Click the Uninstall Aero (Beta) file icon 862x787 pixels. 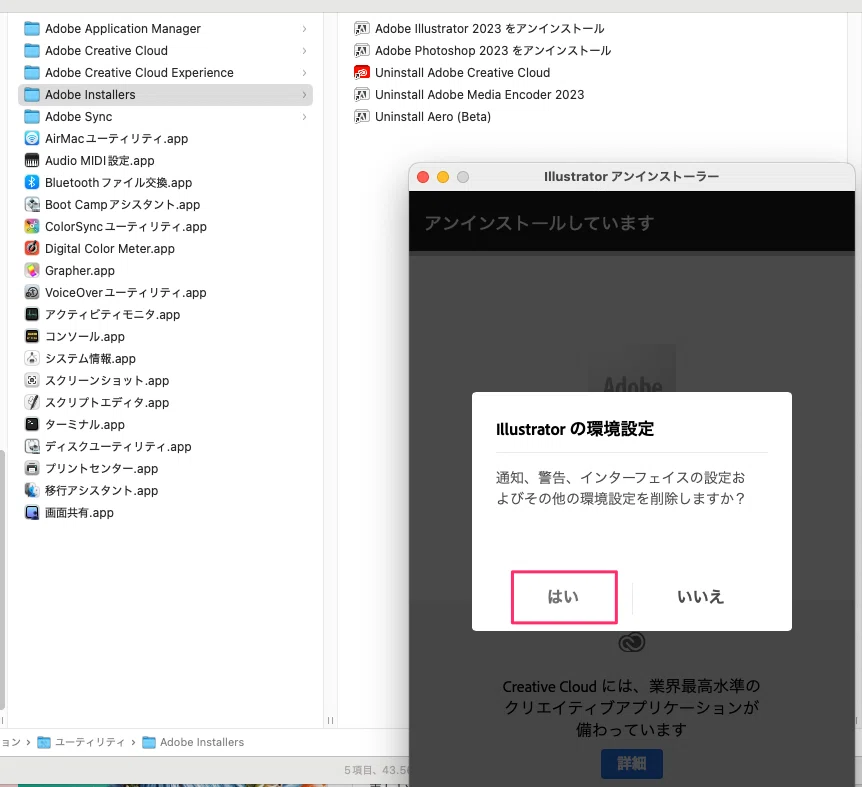(x=361, y=117)
